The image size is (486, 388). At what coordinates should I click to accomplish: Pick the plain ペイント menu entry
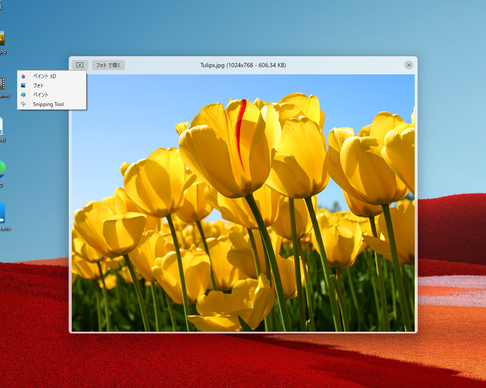(x=52, y=95)
